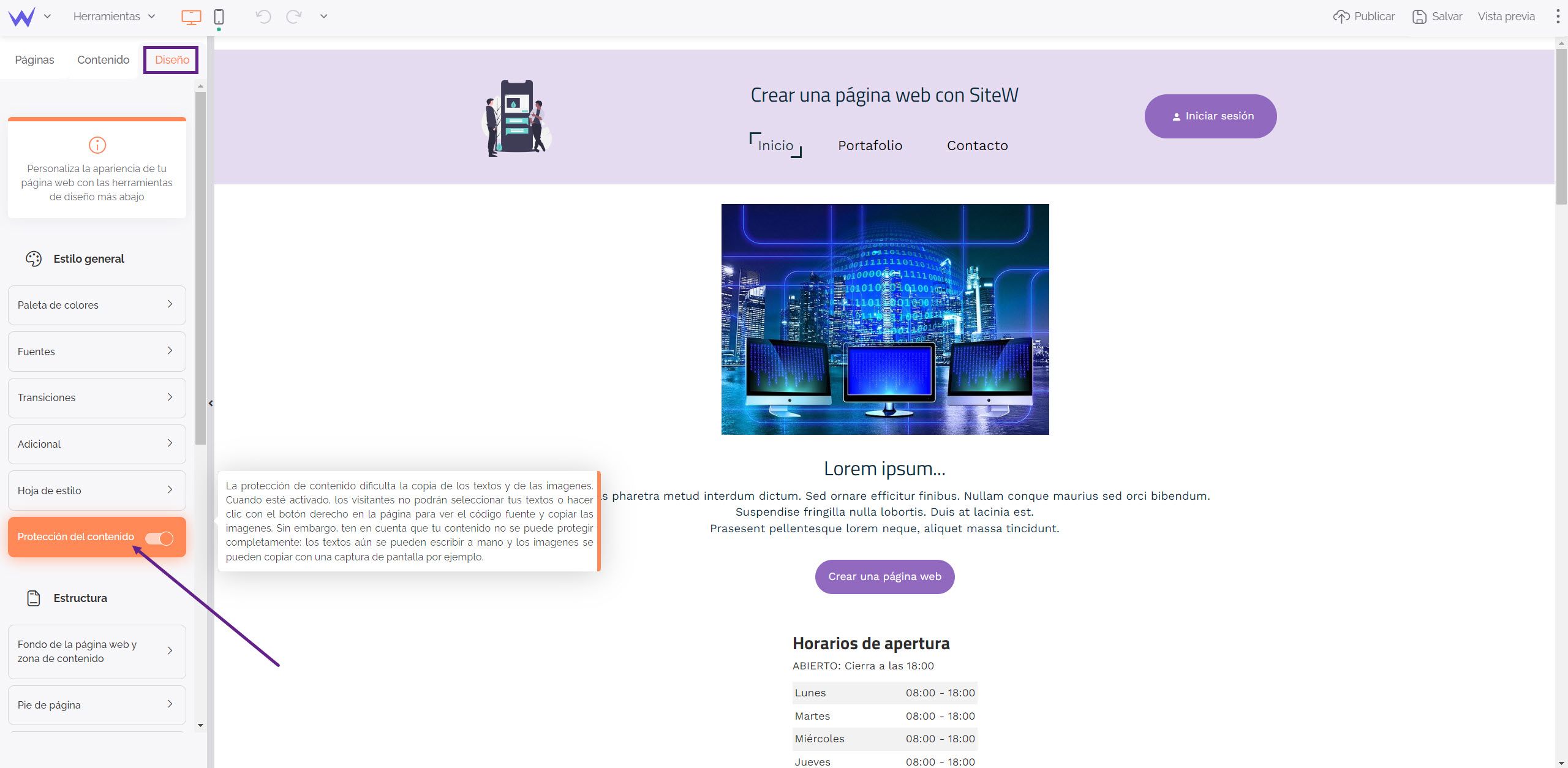The image size is (1568, 768).
Task: Expand Paleta de colores section
Action: [x=97, y=305]
